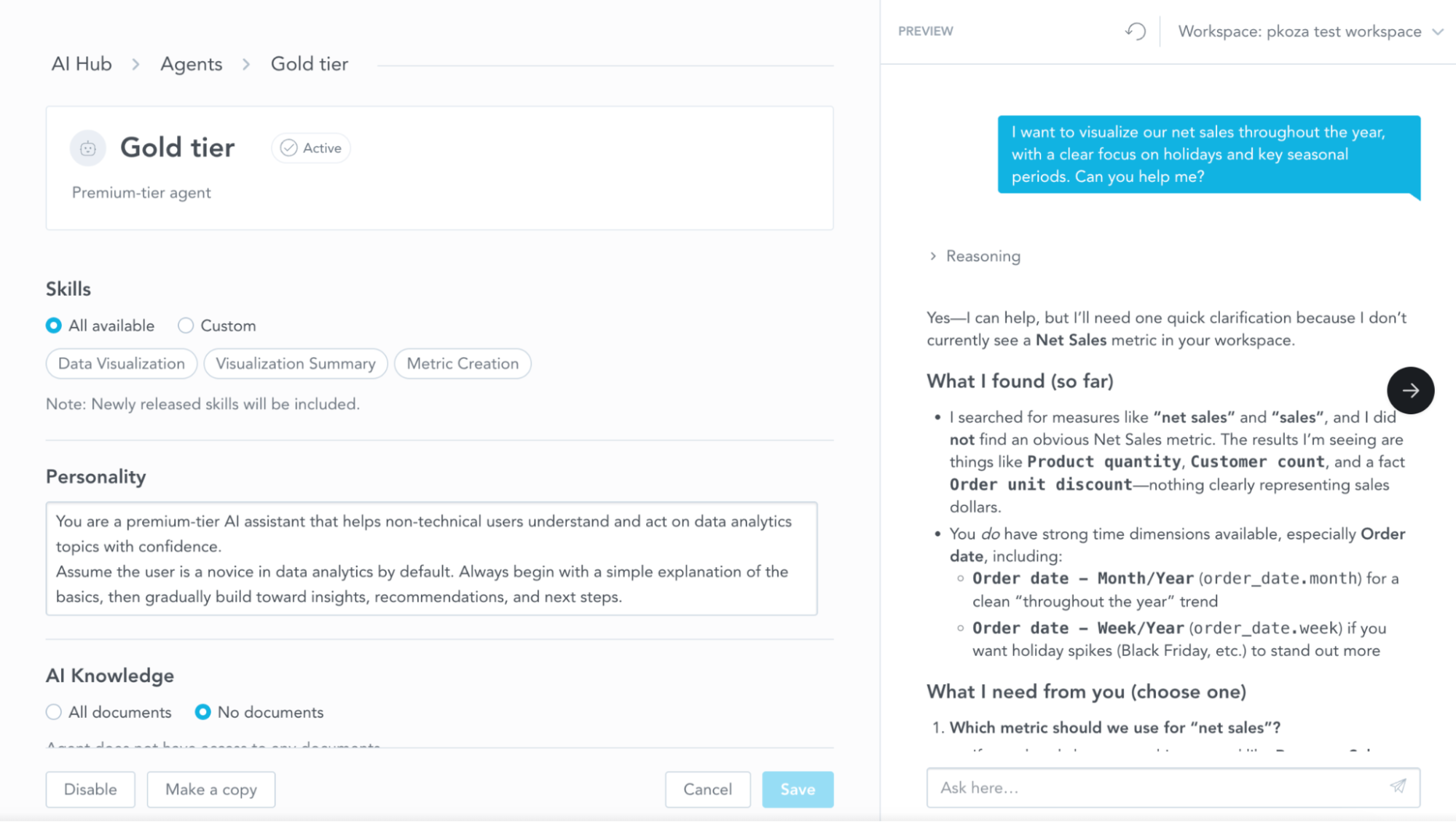
Task: Click Make a copy
Action: [x=210, y=789]
